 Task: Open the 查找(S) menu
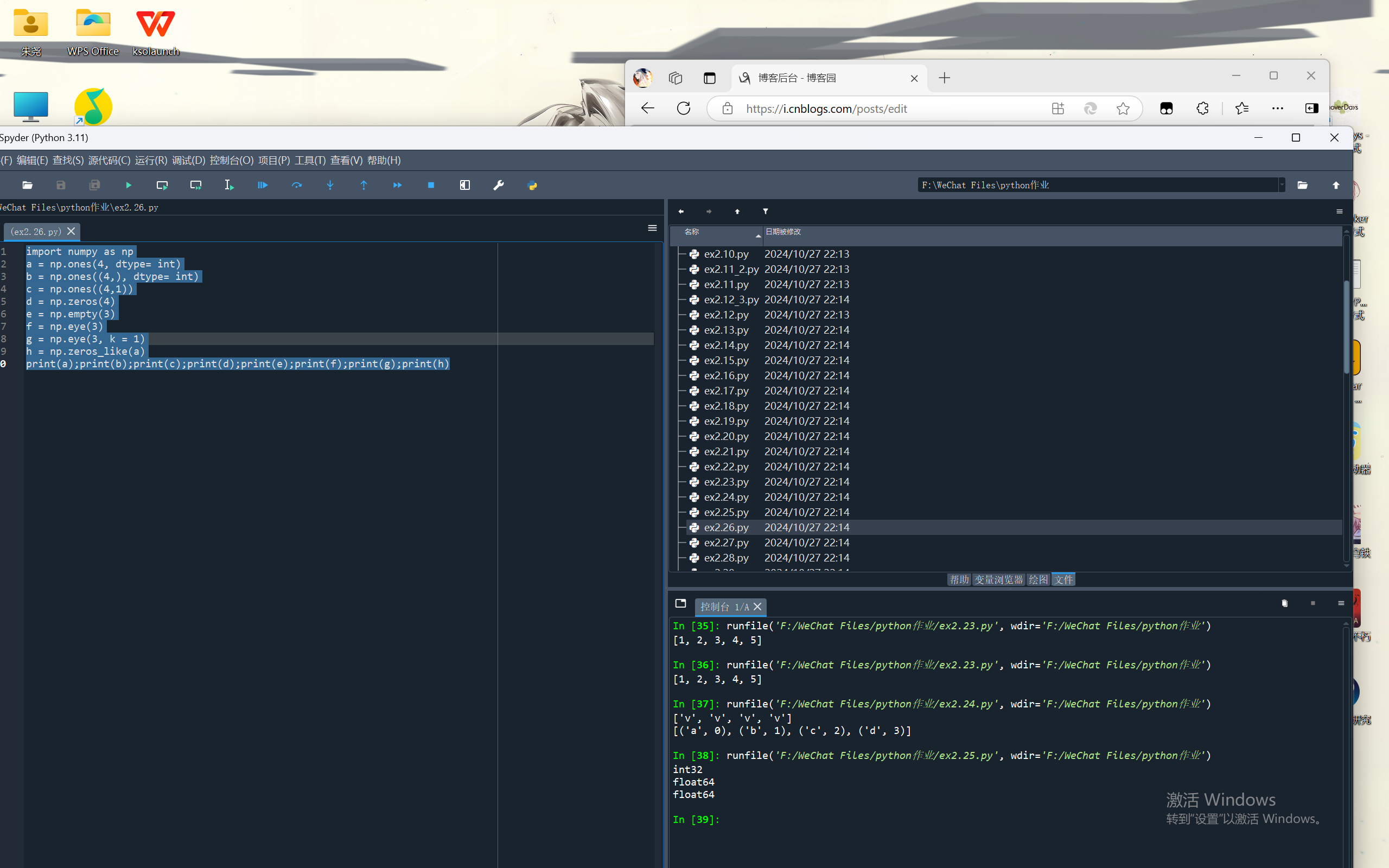(68, 160)
